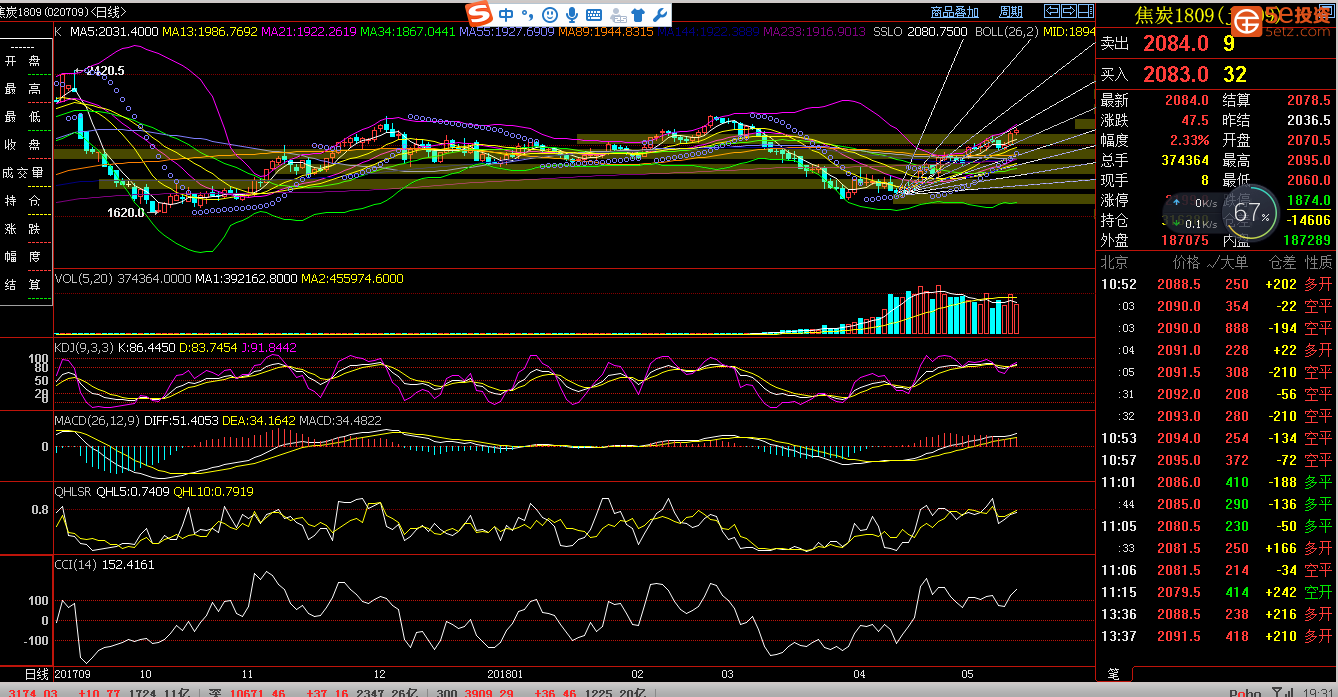Click the 201801 date on time axis
This screenshot has width=1338, height=697.
click(x=505, y=675)
